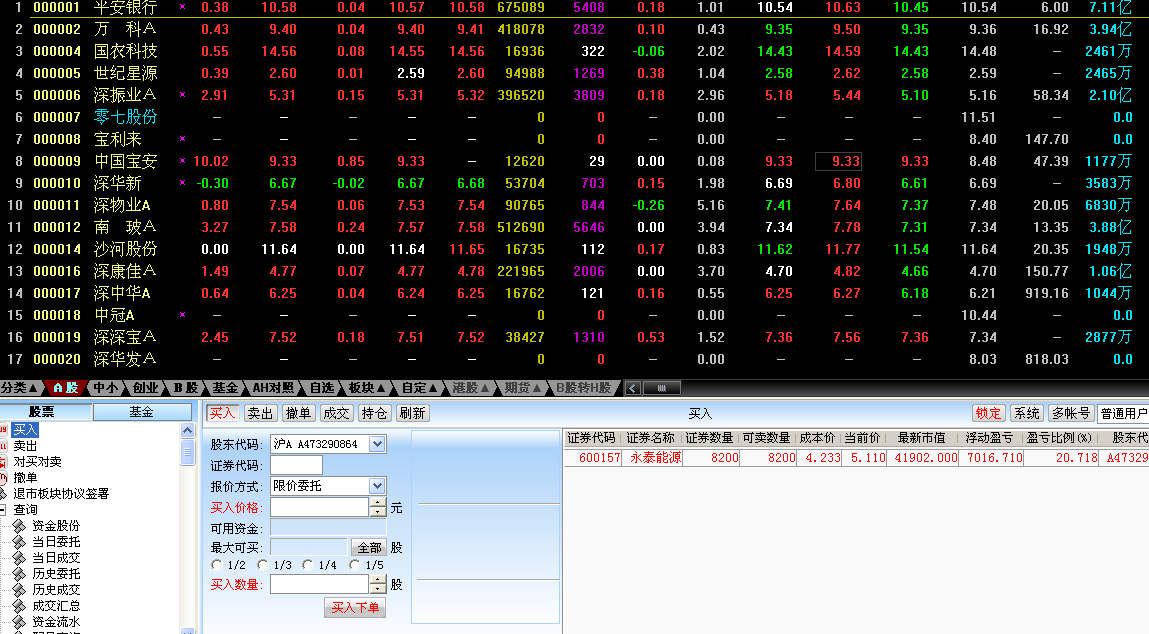The width and height of the screenshot is (1149, 634).
Task: Open the 股东代码 account dropdown
Action: tap(377, 443)
